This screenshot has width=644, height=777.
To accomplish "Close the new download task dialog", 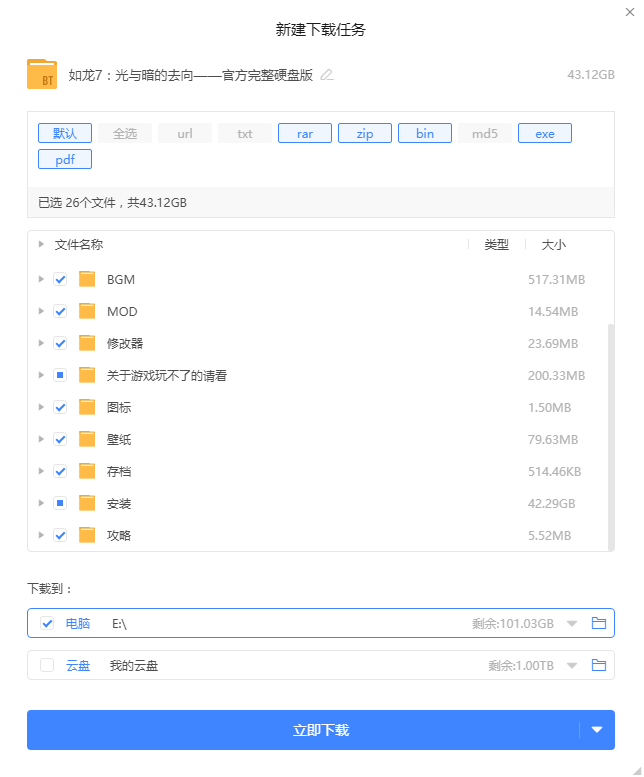I will 630,12.
